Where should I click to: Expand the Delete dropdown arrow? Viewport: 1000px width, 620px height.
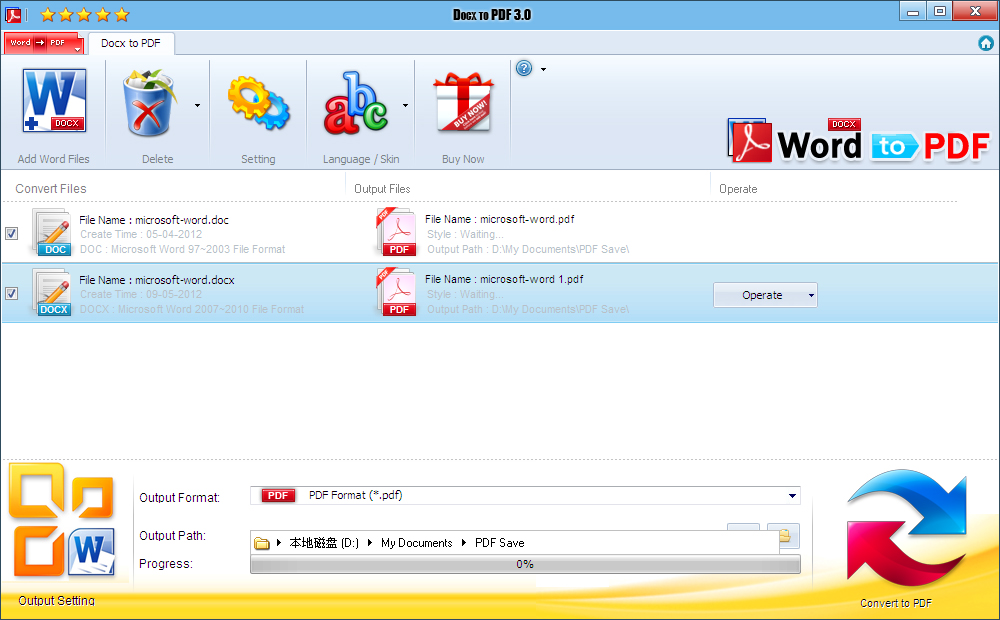(197, 105)
